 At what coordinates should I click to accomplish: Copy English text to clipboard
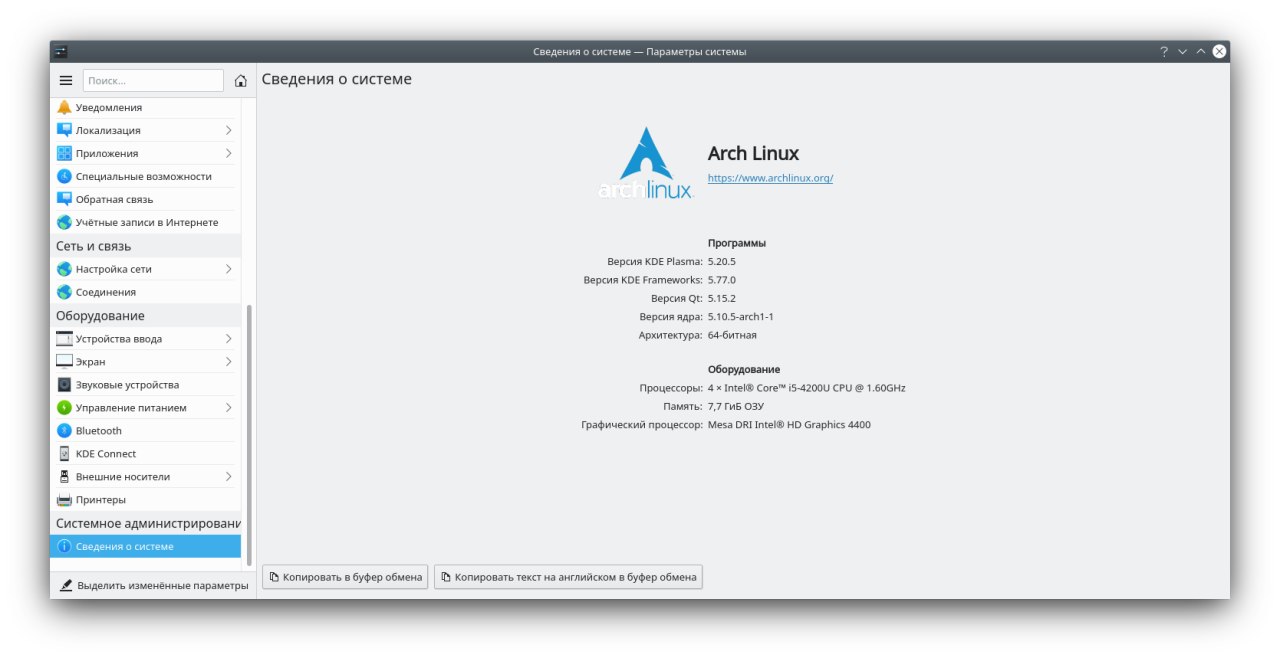point(568,577)
